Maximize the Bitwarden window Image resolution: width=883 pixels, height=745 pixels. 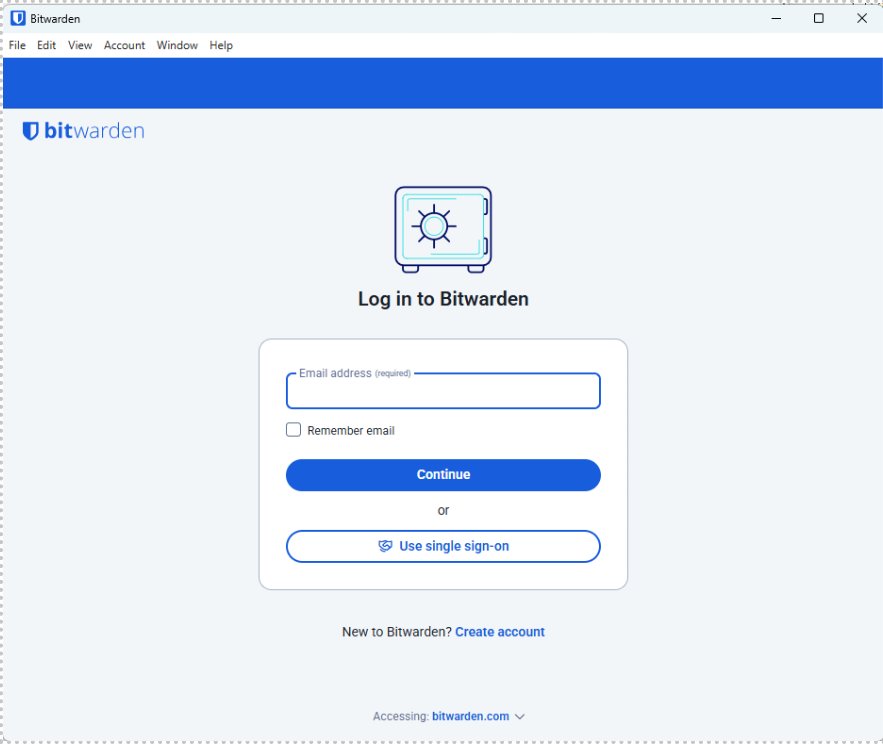click(819, 18)
